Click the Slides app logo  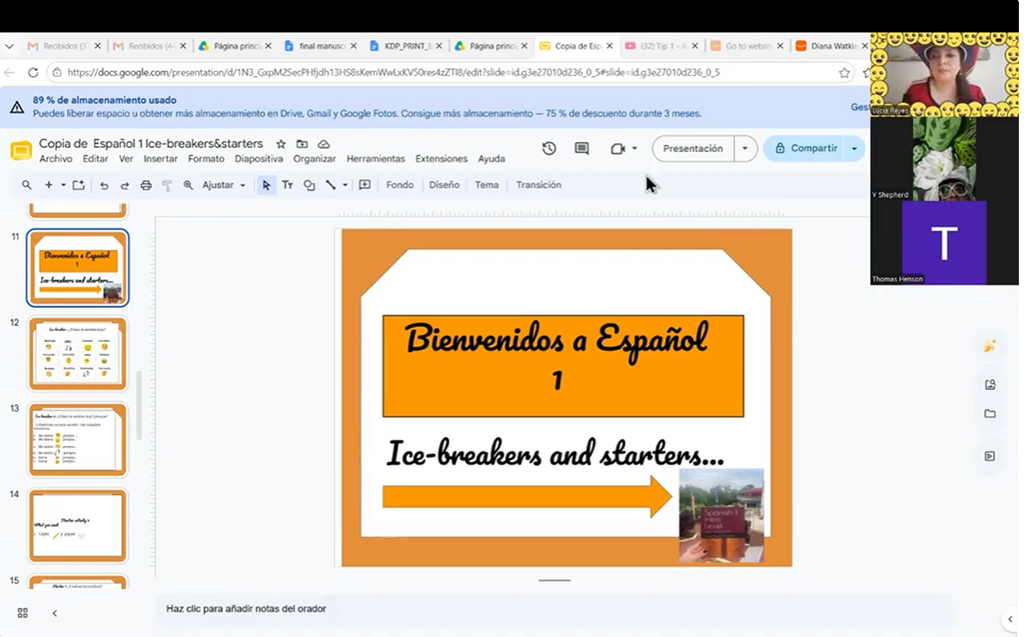point(21,151)
